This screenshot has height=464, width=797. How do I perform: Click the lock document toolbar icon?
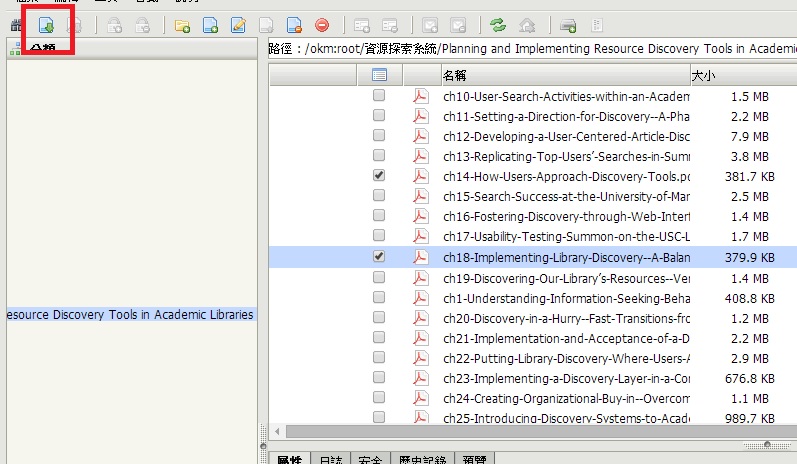pyautogui.click(x=114, y=25)
